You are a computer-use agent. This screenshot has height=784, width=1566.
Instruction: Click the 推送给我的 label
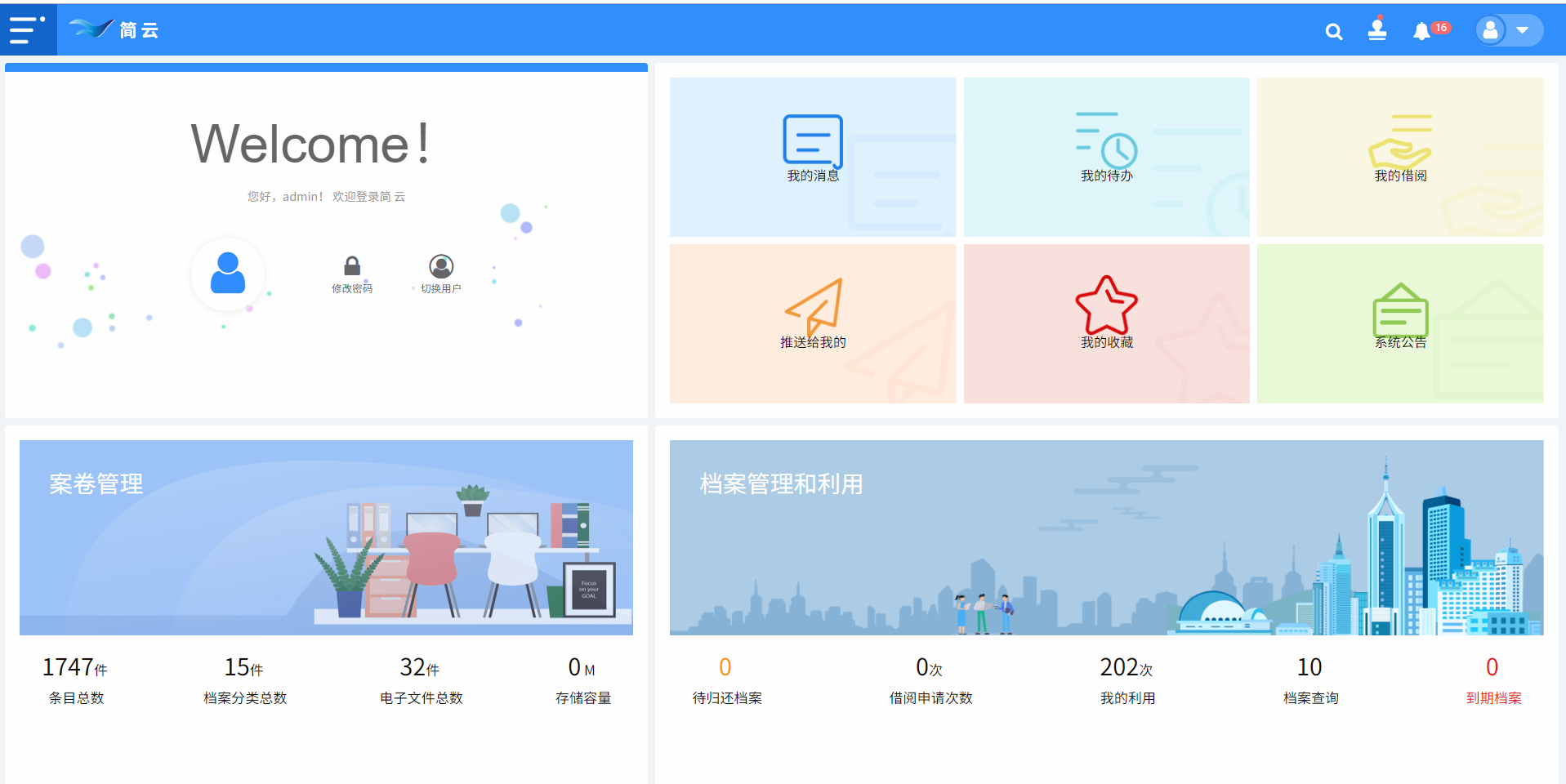[813, 342]
